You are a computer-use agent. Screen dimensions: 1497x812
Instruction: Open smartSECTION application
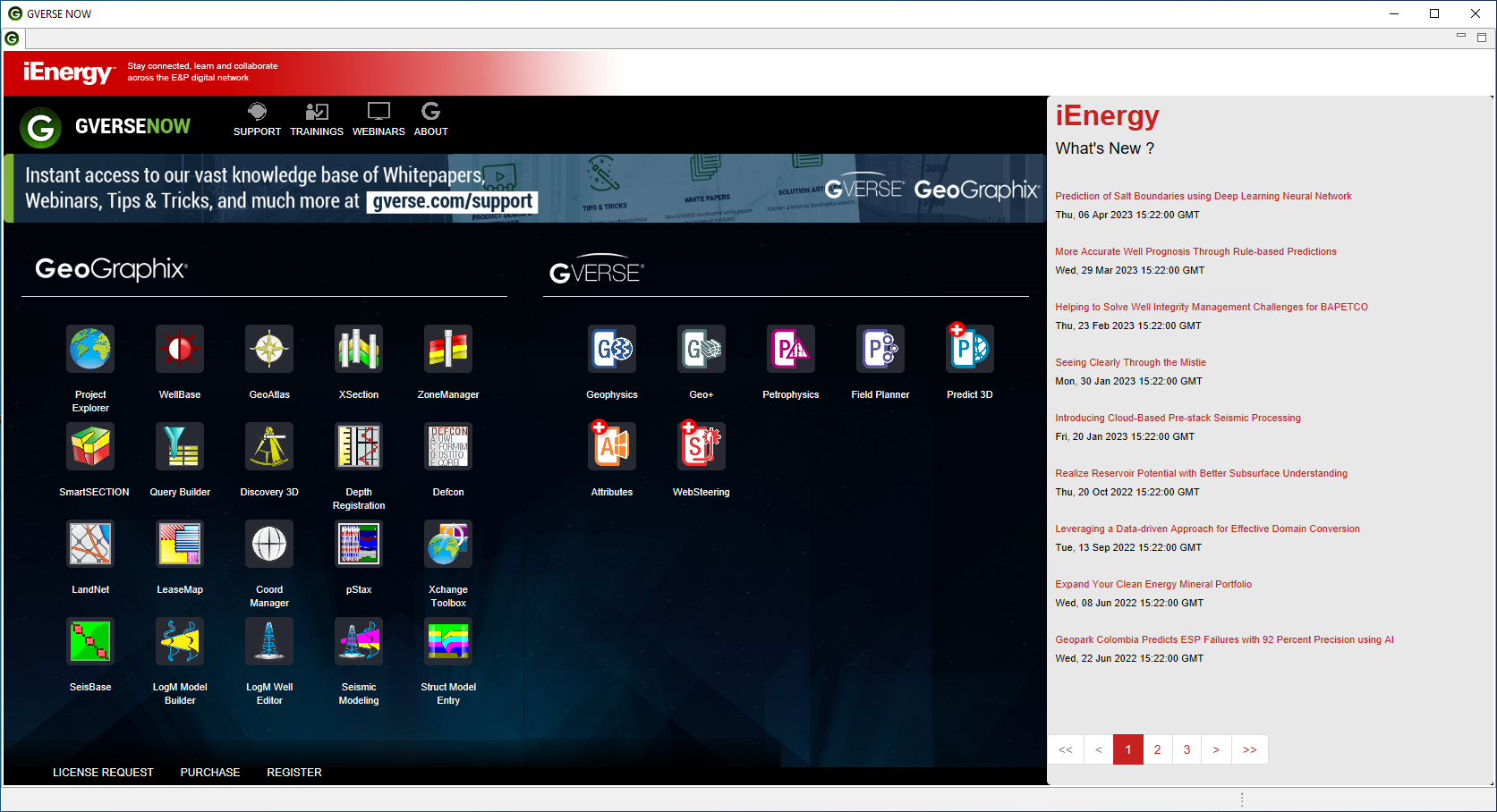point(90,446)
